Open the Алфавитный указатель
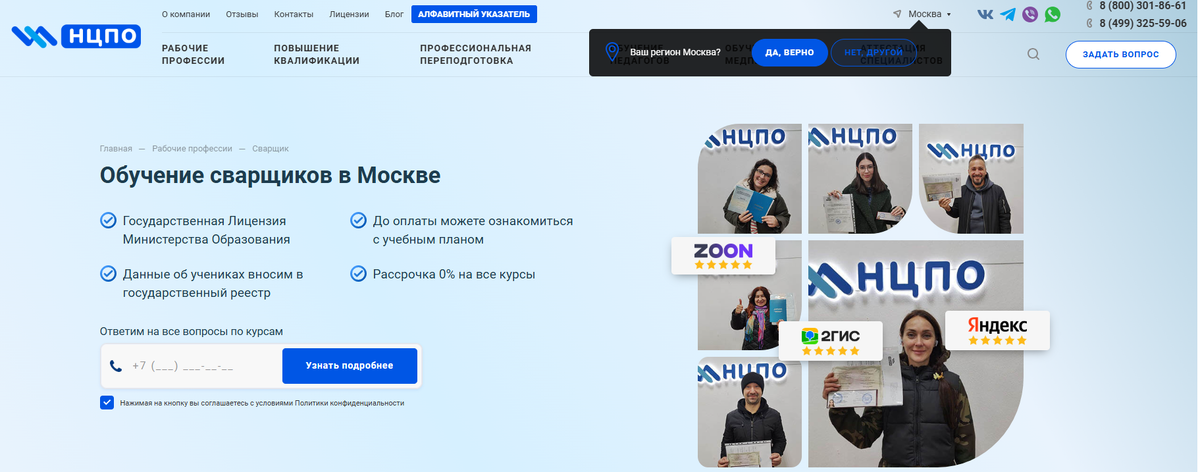 pos(474,14)
